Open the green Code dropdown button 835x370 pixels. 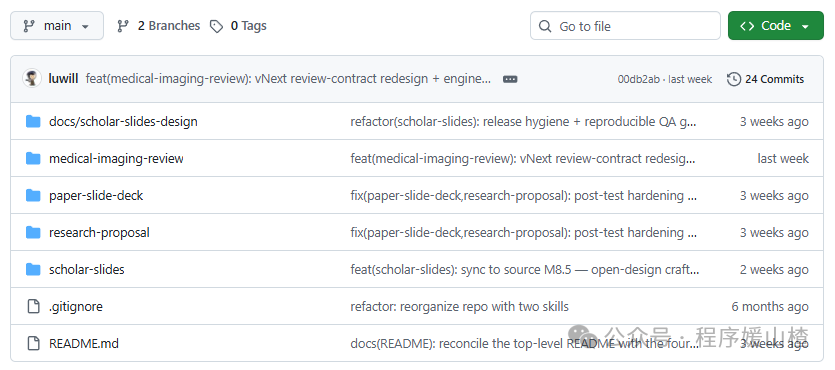coord(775,26)
